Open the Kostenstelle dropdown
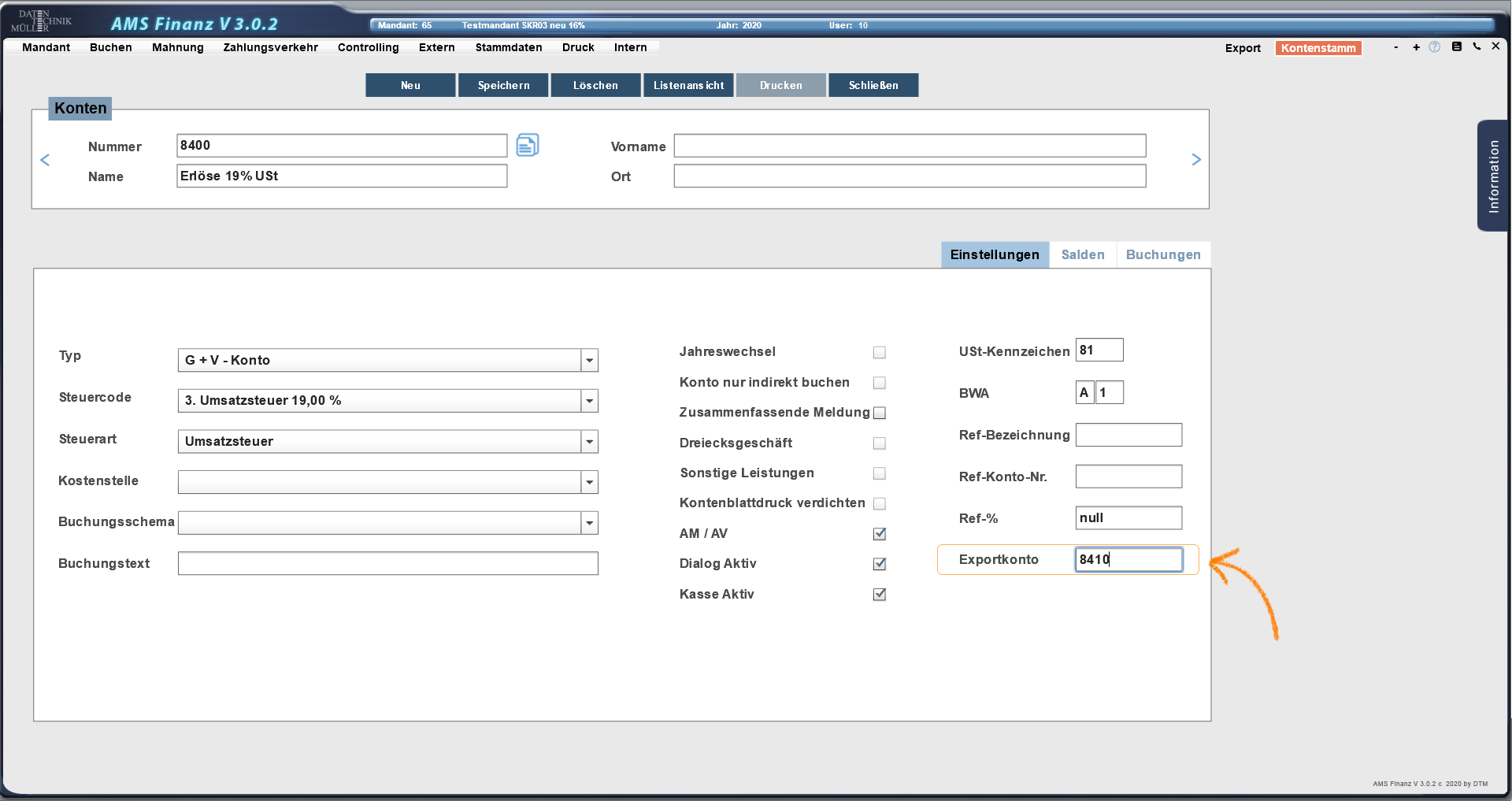Image resolution: width=1512 pixels, height=801 pixels. click(x=589, y=482)
